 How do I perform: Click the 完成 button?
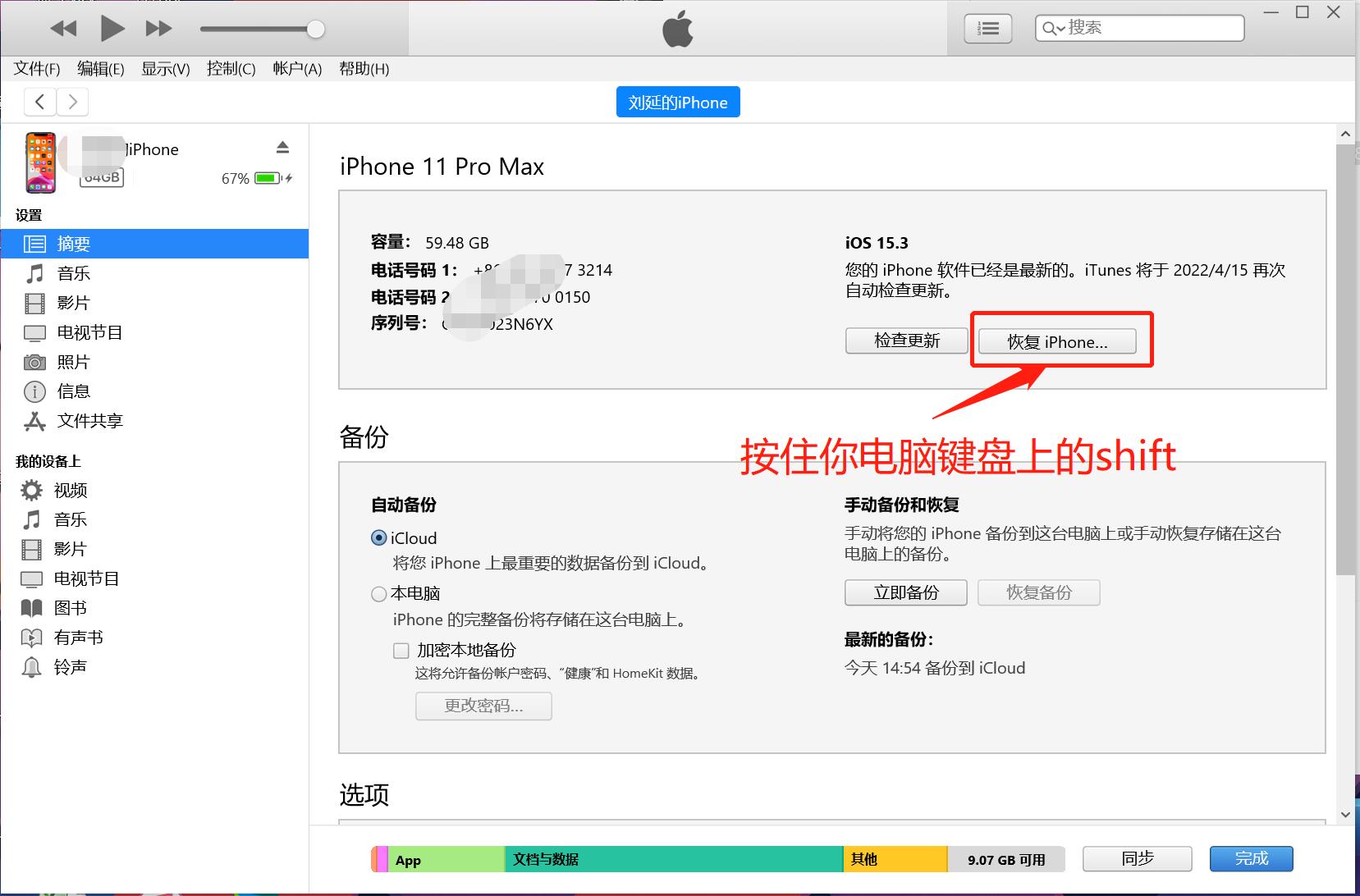pos(1252,858)
